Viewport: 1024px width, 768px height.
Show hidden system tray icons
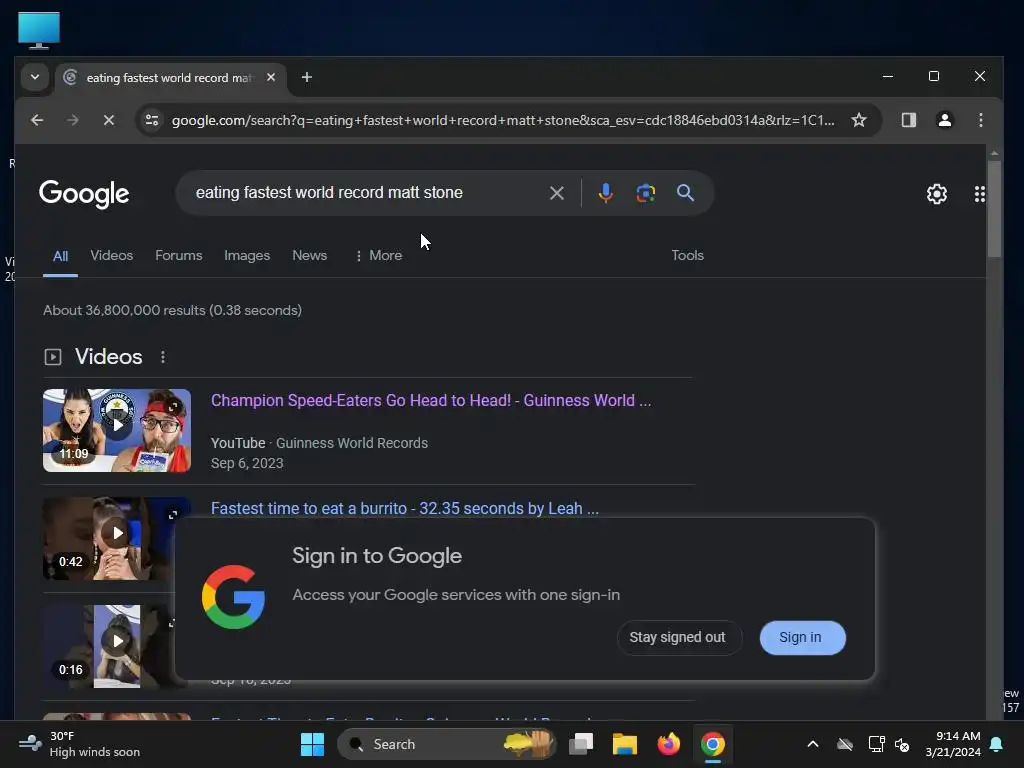pos(813,744)
